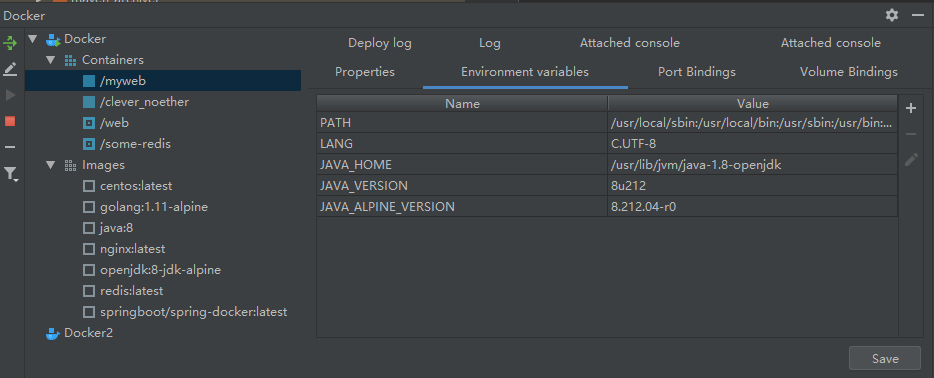Collapse the Images tree node

tap(51, 165)
